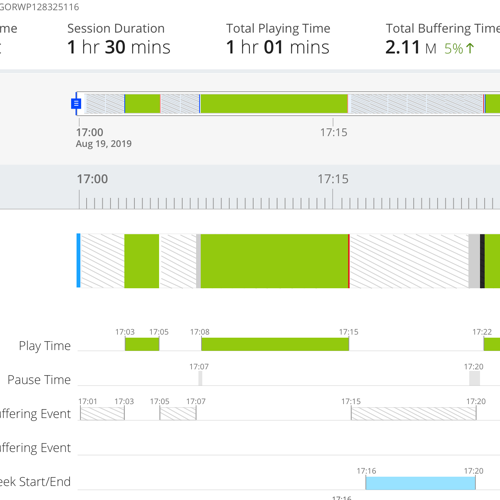Click the light blue Seek bar from 17:16 to 17:20

pyautogui.click(x=420, y=483)
